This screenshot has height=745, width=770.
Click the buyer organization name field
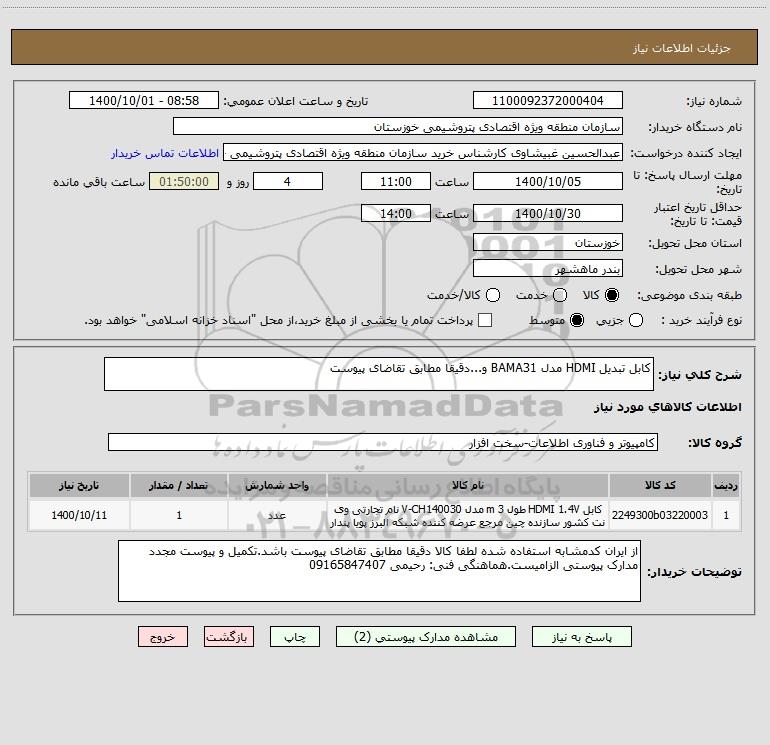coord(398,127)
